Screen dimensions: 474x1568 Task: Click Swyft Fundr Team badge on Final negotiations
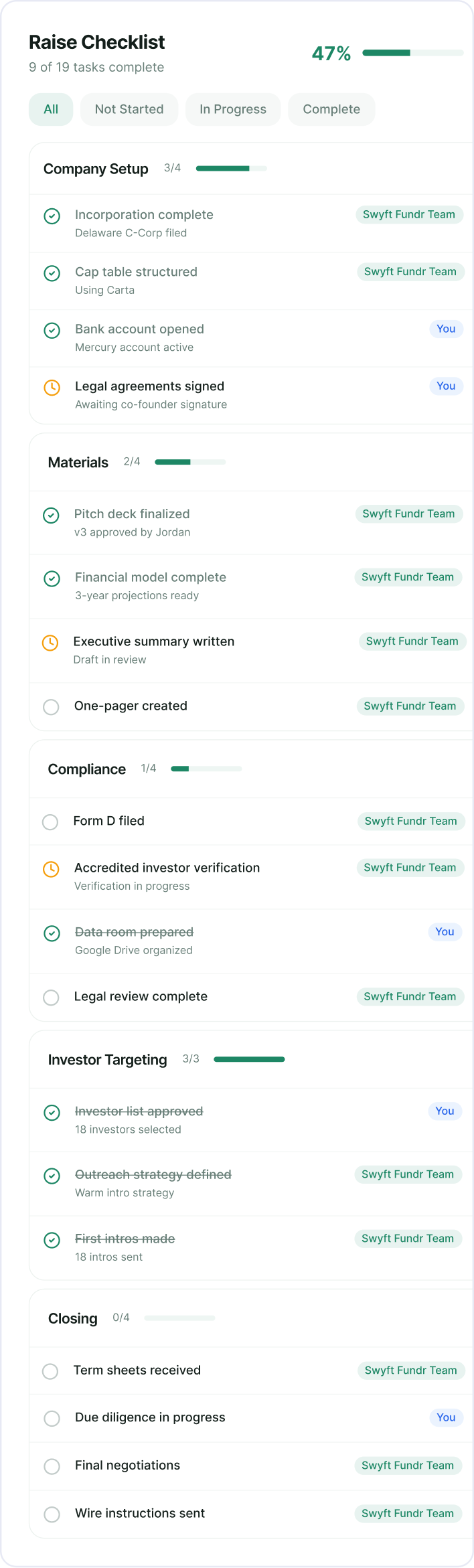[x=408, y=1466]
